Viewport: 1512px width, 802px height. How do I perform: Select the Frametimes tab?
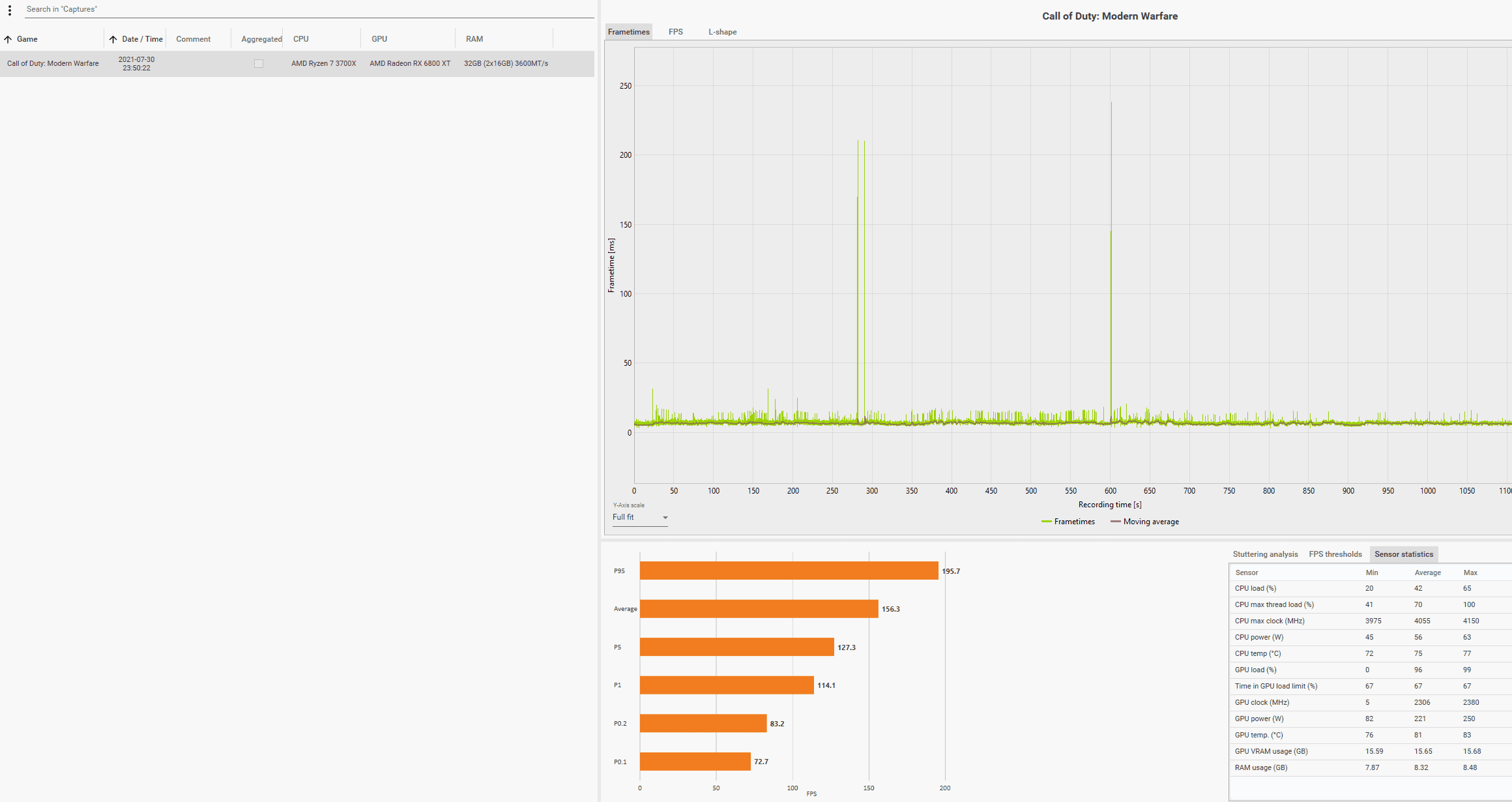click(x=628, y=32)
